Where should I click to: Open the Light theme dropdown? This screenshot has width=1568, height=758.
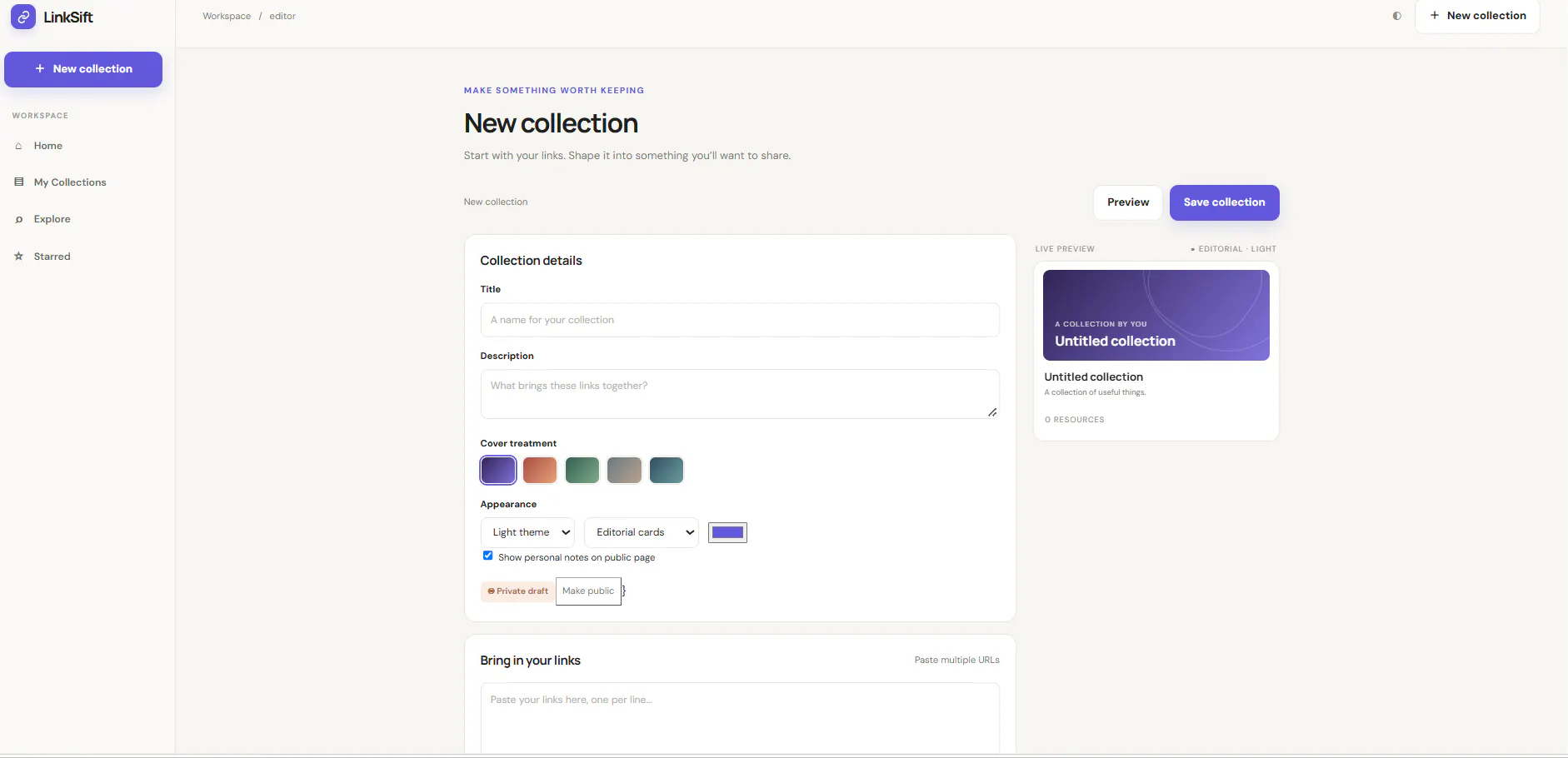[527, 532]
